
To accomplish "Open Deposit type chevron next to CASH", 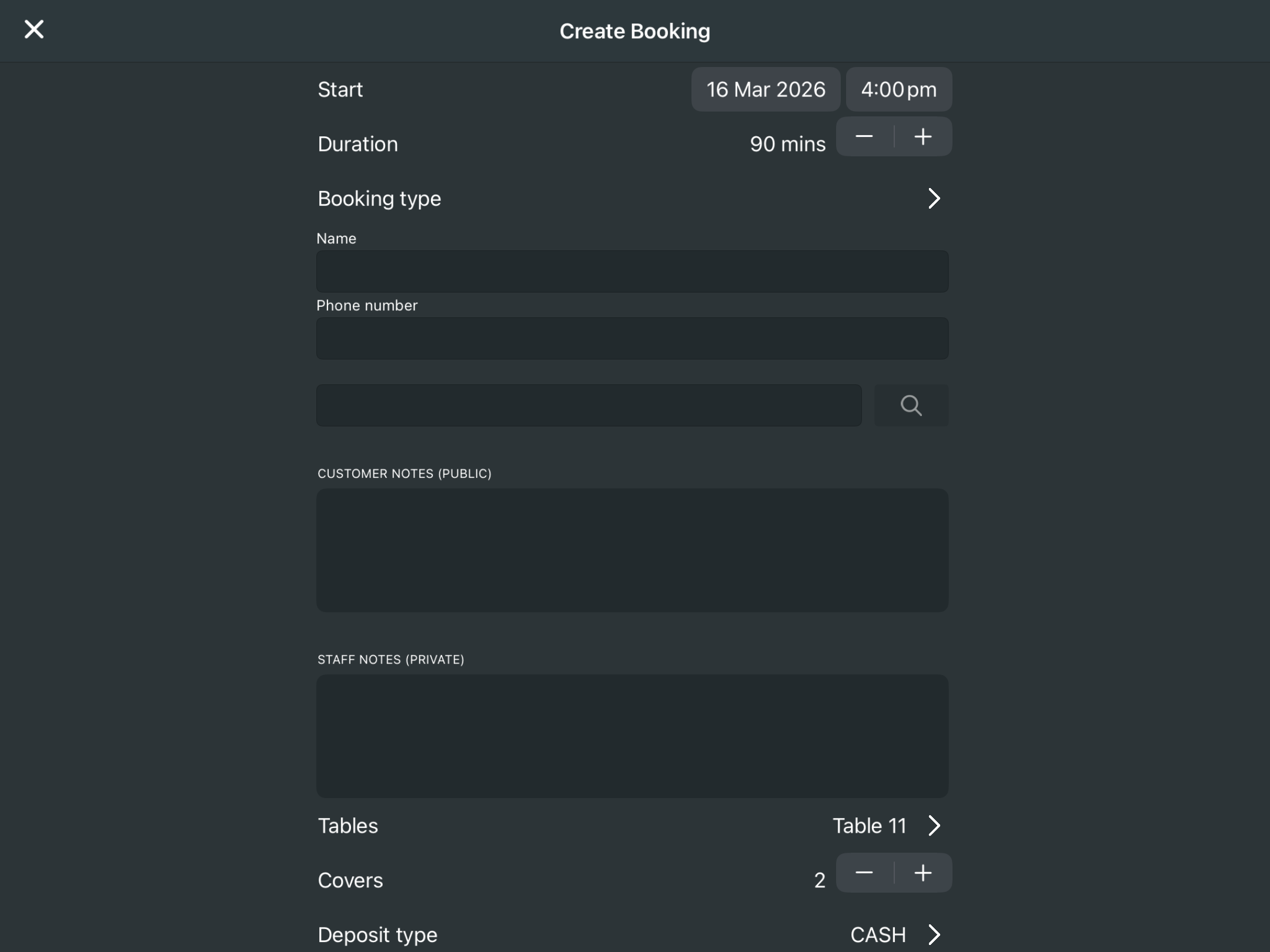I will point(934,934).
